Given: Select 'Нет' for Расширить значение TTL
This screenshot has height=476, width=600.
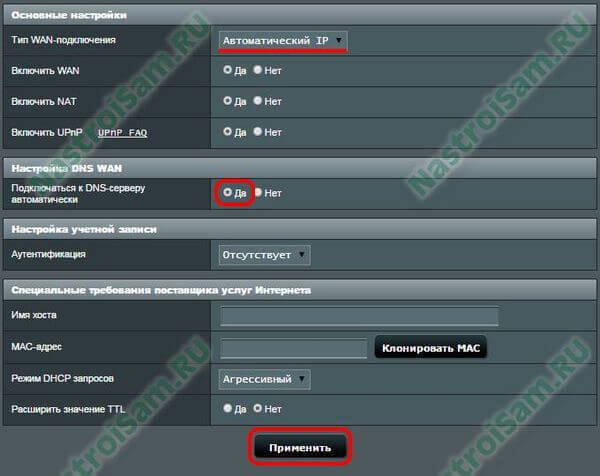Looking at the screenshot, I should tap(258, 408).
